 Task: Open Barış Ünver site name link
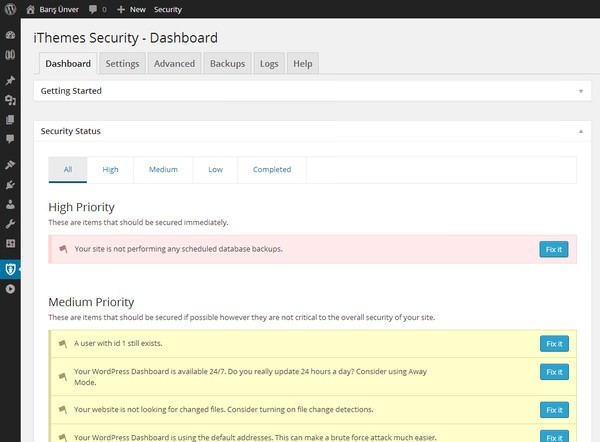pyautogui.click(x=59, y=10)
